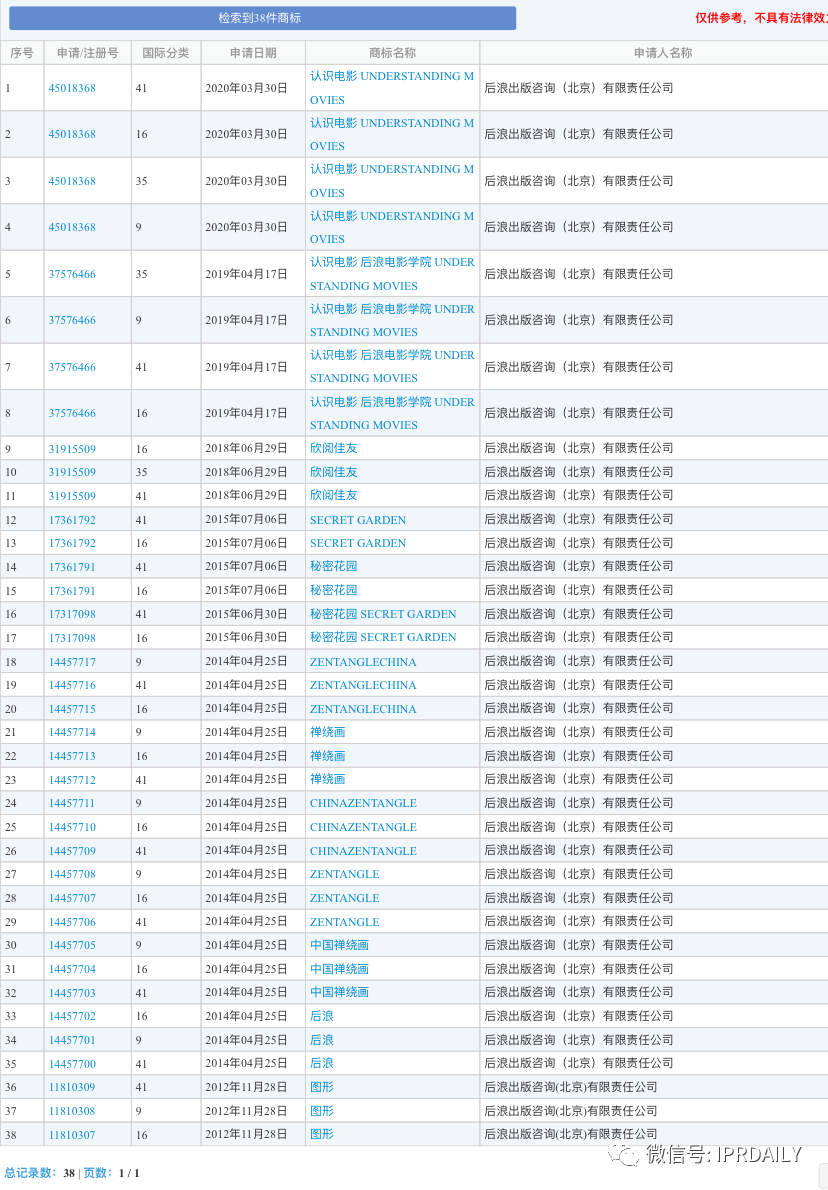Open registration number 45018368 in row 1
This screenshot has height=1190, width=828.
pyautogui.click(x=72, y=88)
